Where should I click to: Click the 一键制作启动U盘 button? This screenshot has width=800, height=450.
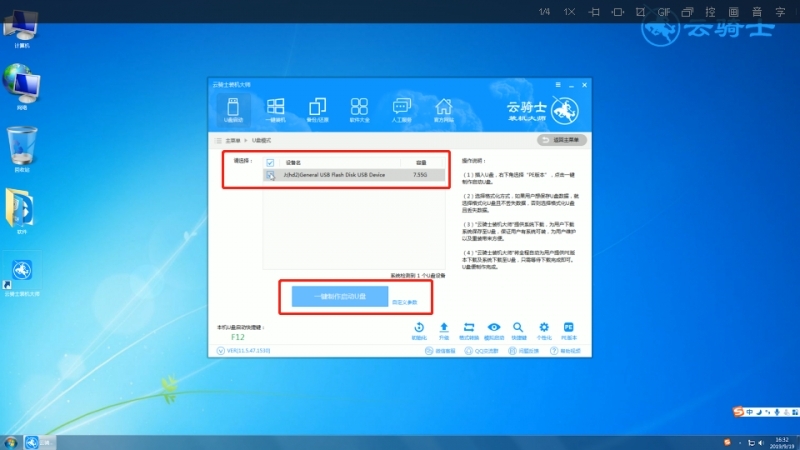340,296
